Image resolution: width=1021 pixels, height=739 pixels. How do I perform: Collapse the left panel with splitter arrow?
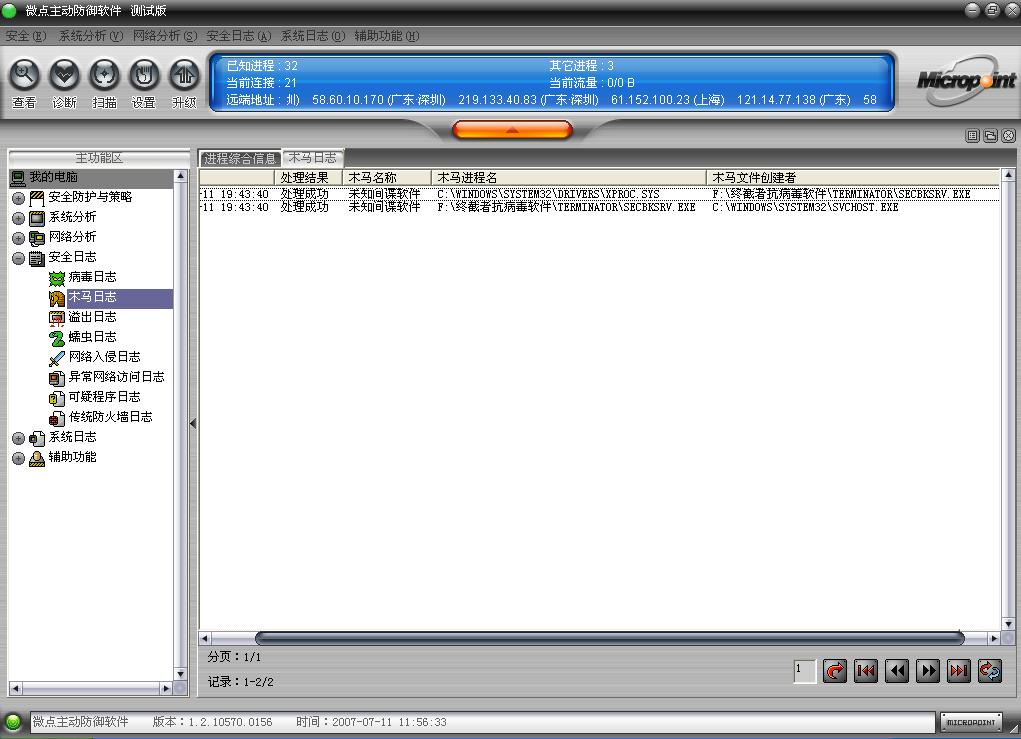click(193, 423)
